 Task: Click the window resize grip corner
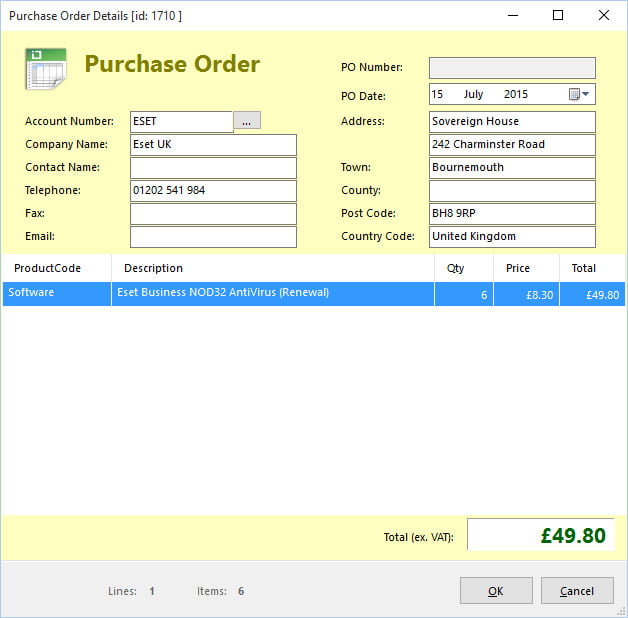[x=621, y=611]
